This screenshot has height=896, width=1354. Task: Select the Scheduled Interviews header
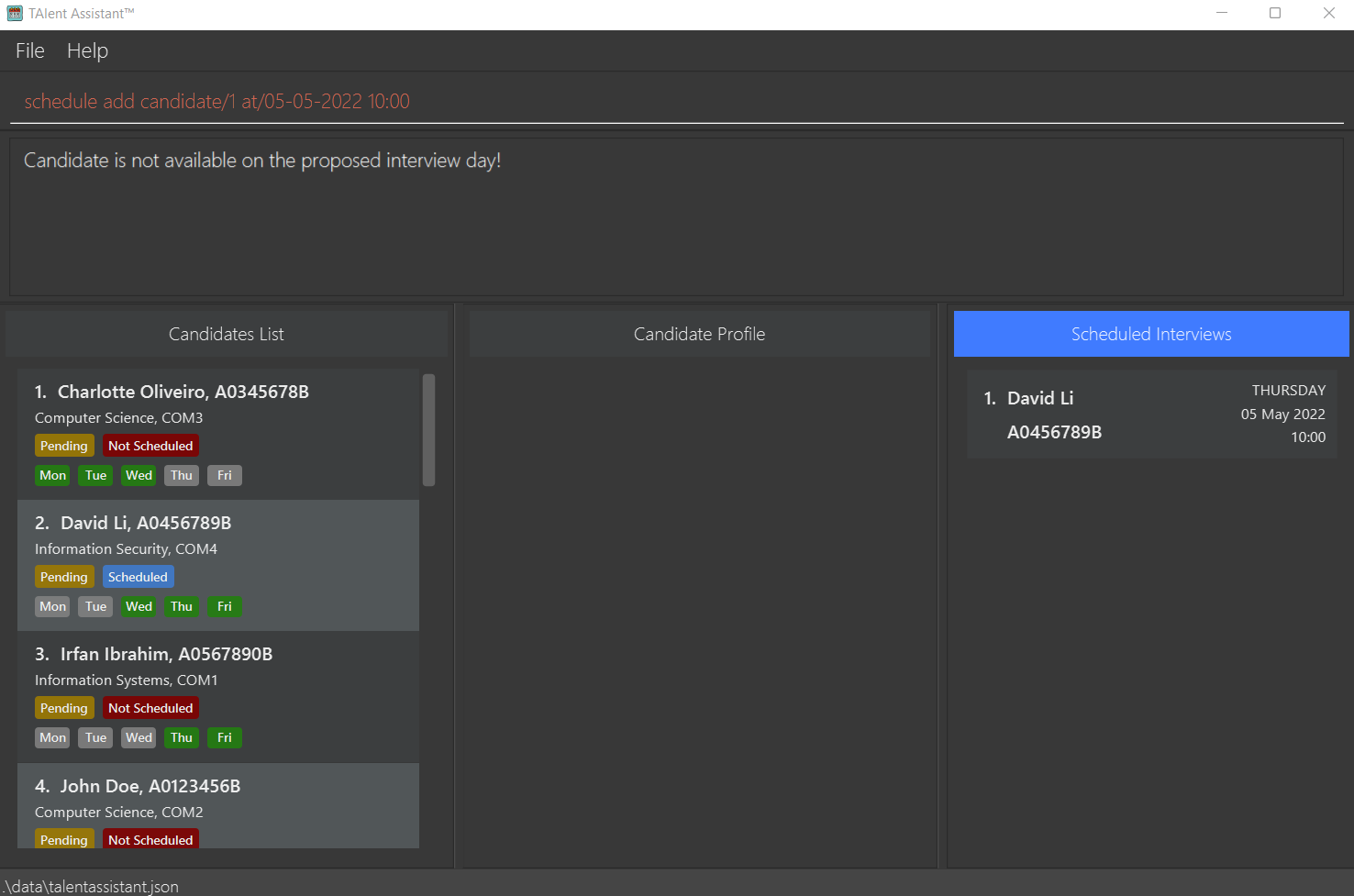click(1151, 334)
